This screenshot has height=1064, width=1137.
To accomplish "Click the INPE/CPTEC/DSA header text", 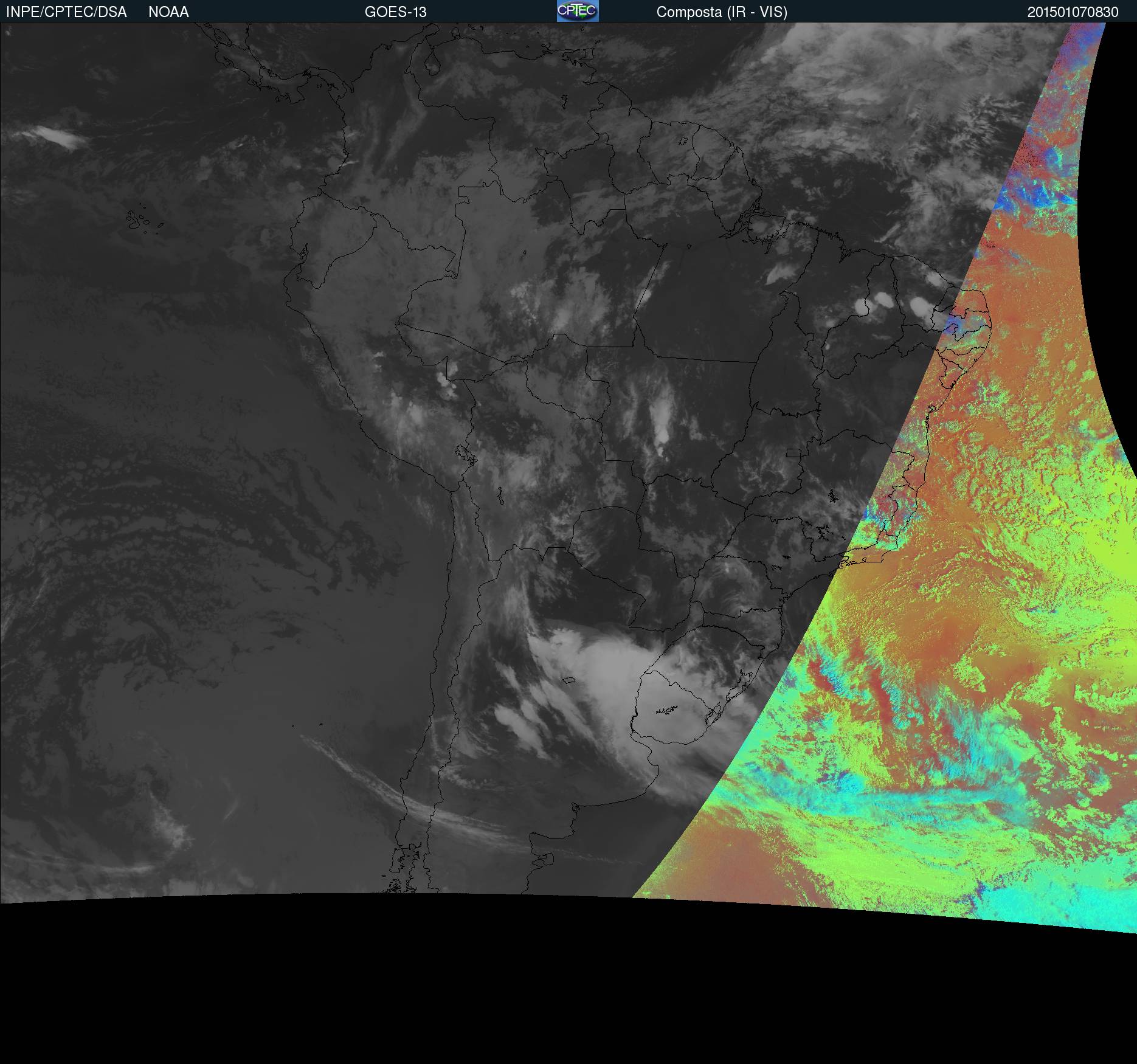I will (66, 12).
